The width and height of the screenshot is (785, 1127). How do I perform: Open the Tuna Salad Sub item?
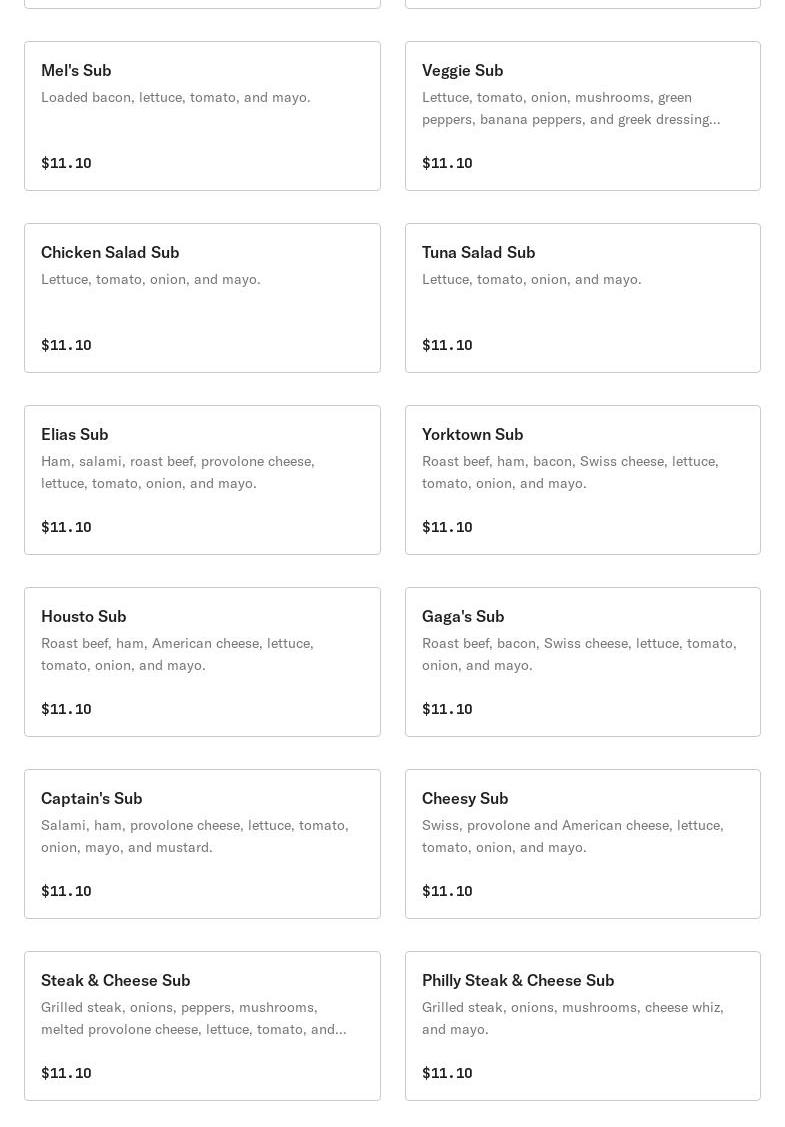coord(582,298)
